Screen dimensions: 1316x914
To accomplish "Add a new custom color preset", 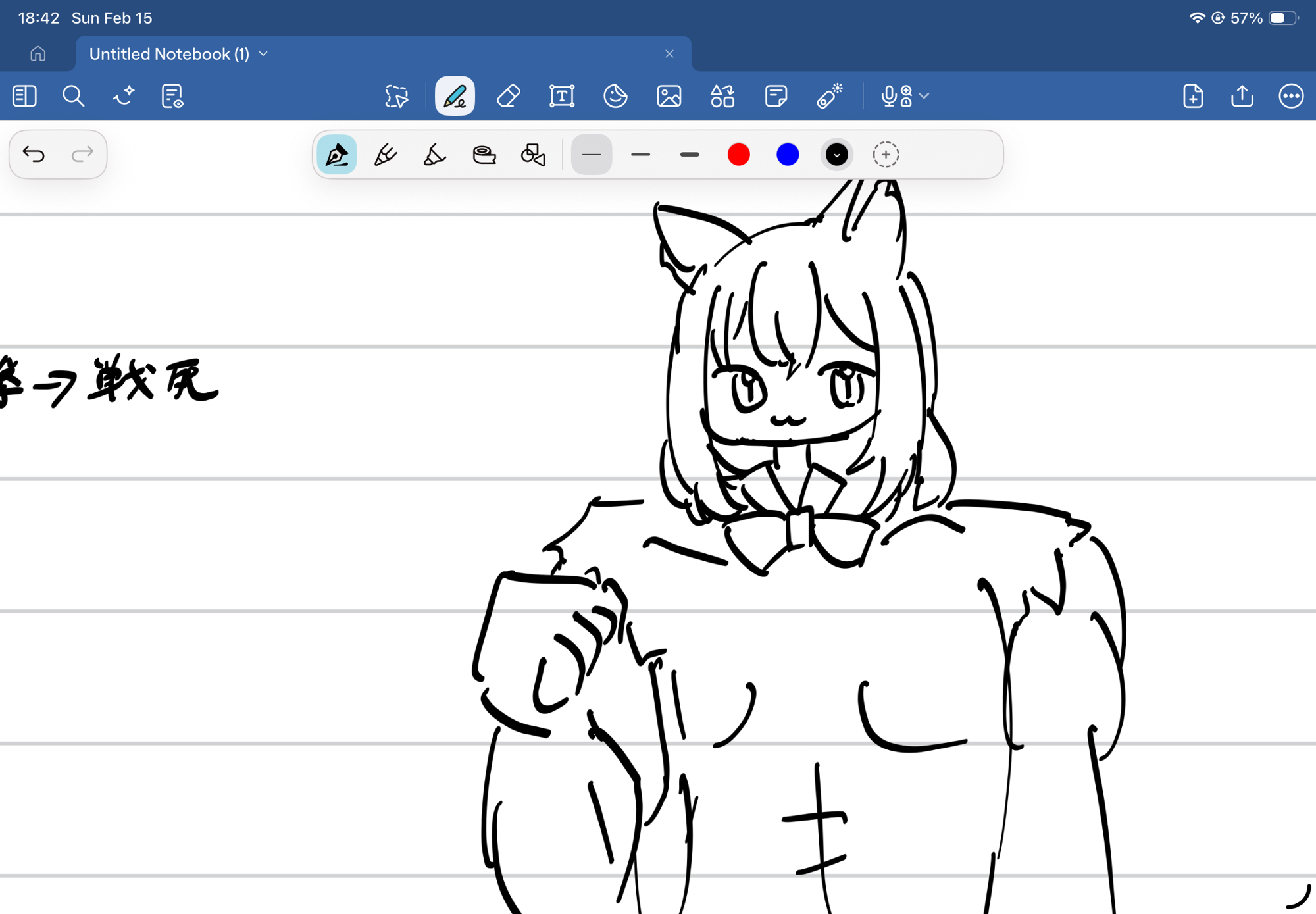I will click(885, 155).
